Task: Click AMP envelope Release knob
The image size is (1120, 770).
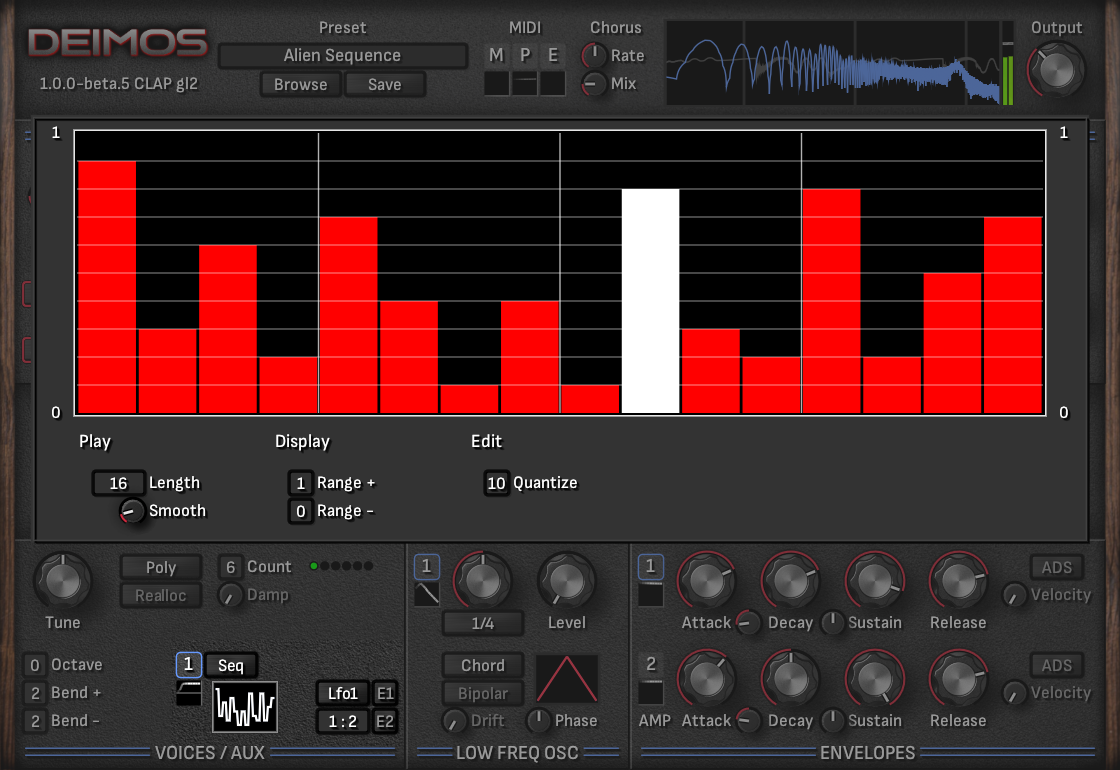Action: tap(959, 679)
